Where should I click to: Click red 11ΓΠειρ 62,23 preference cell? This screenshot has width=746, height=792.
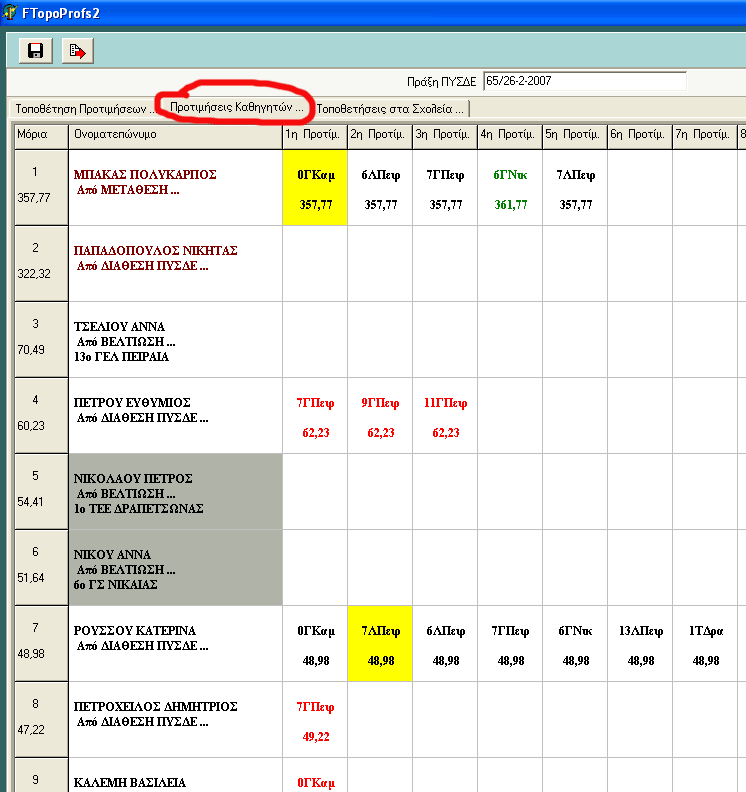[444, 416]
